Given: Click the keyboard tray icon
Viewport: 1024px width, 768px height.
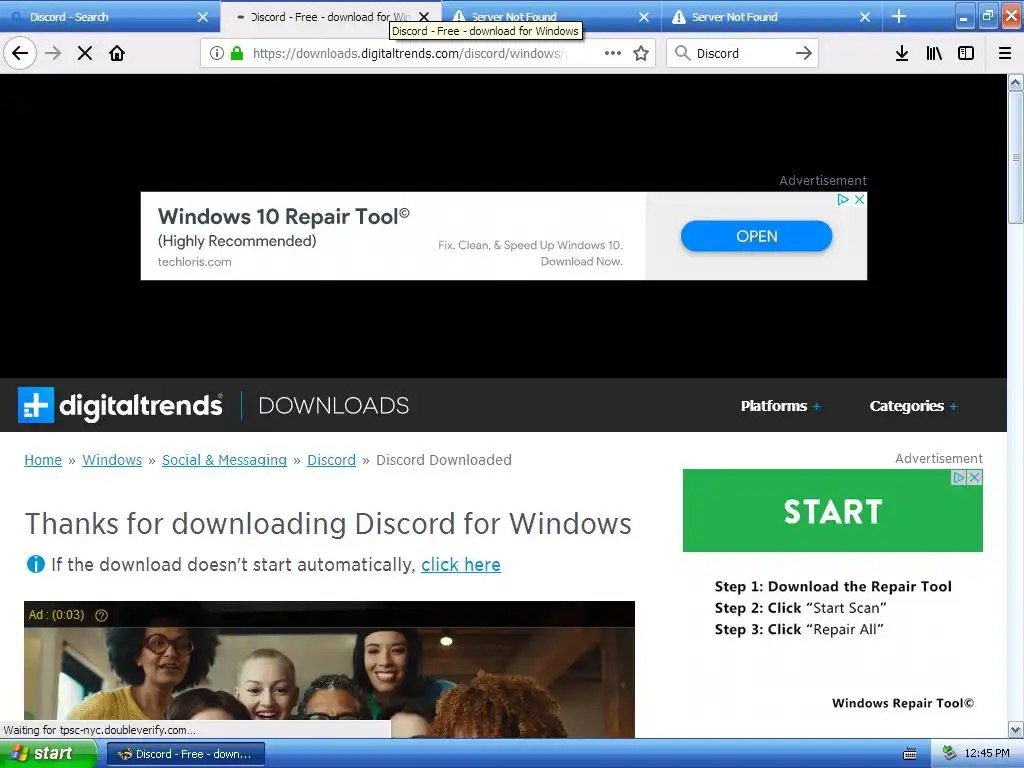Looking at the screenshot, I should (910, 754).
